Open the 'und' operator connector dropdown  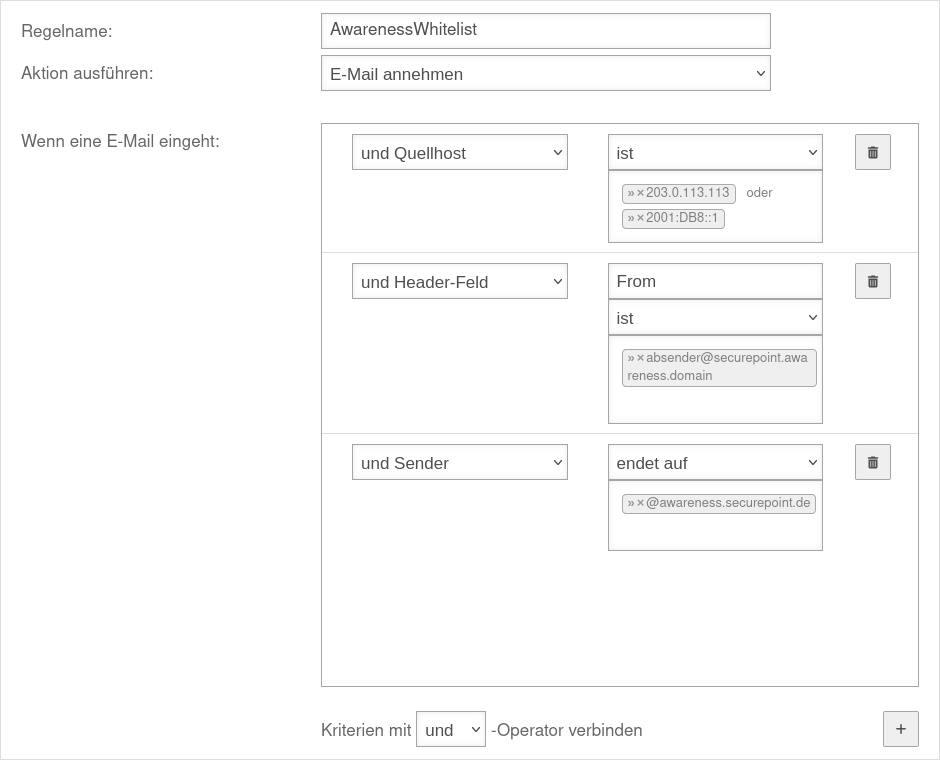coord(450,729)
